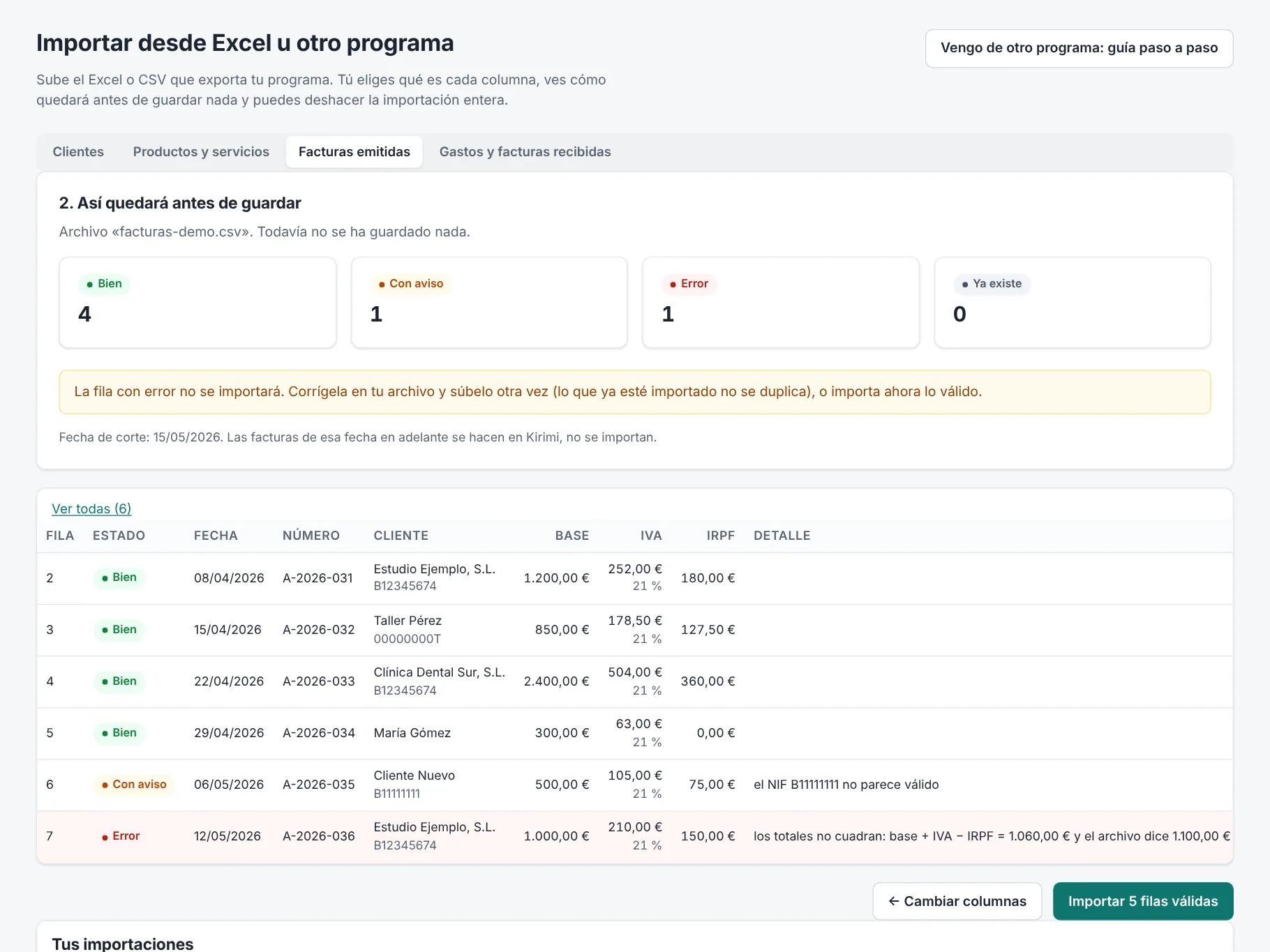Select invoice number A-2026-031
Viewport: 1270px width, 952px height.
point(317,578)
